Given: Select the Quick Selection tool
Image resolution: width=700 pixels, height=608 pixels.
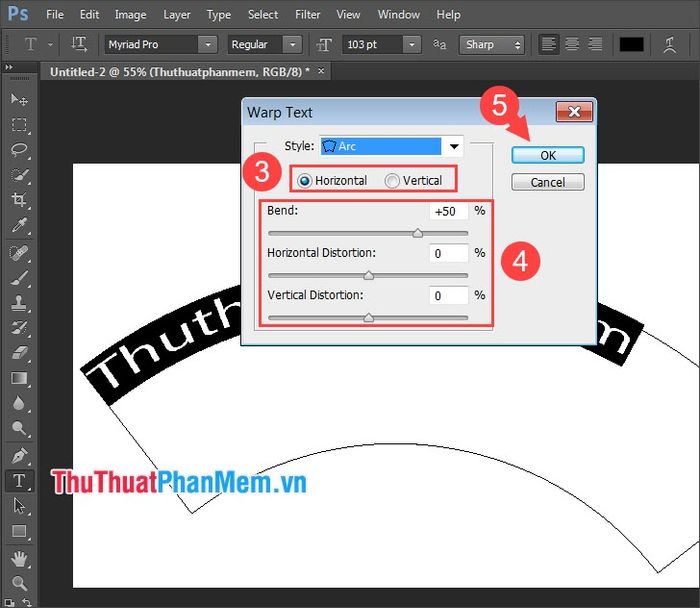Looking at the screenshot, I should [x=19, y=175].
